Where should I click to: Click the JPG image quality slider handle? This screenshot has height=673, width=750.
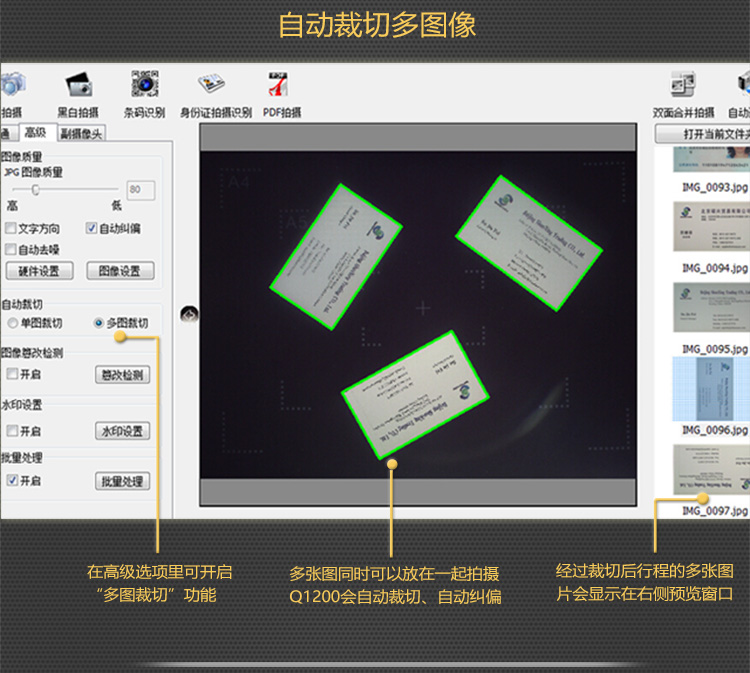[x=35, y=190]
